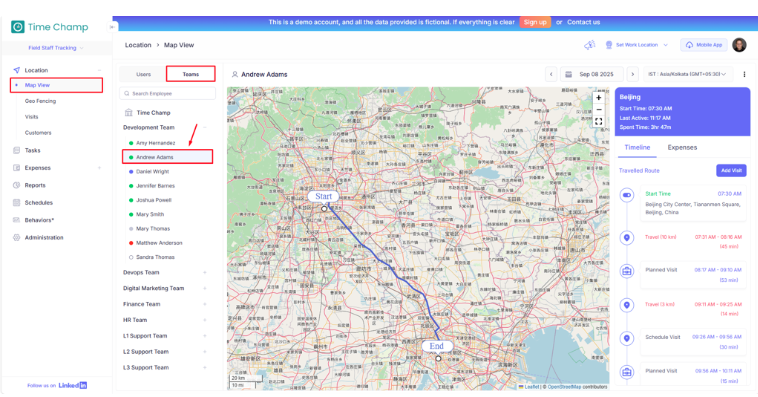758x397 pixels.
Task: Expand the L3 Support Team group
Action: pos(204,368)
